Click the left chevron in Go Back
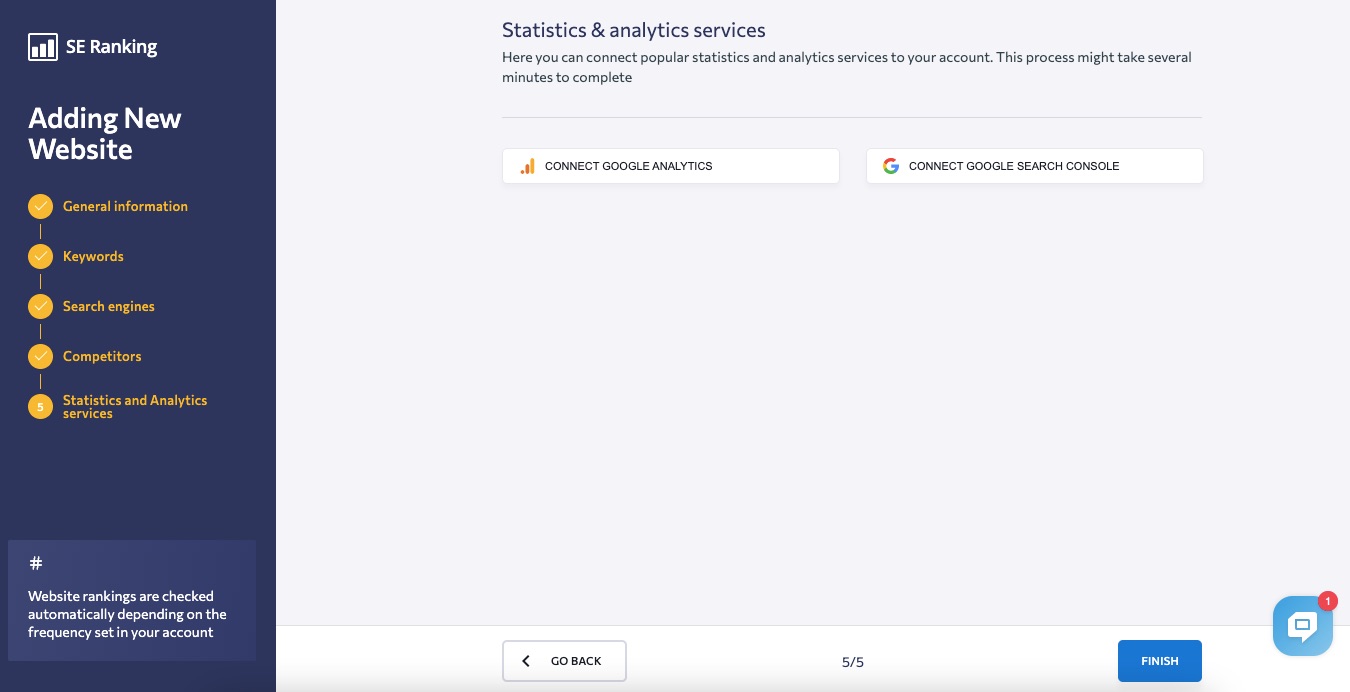This screenshot has width=1350, height=692. point(527,661)
